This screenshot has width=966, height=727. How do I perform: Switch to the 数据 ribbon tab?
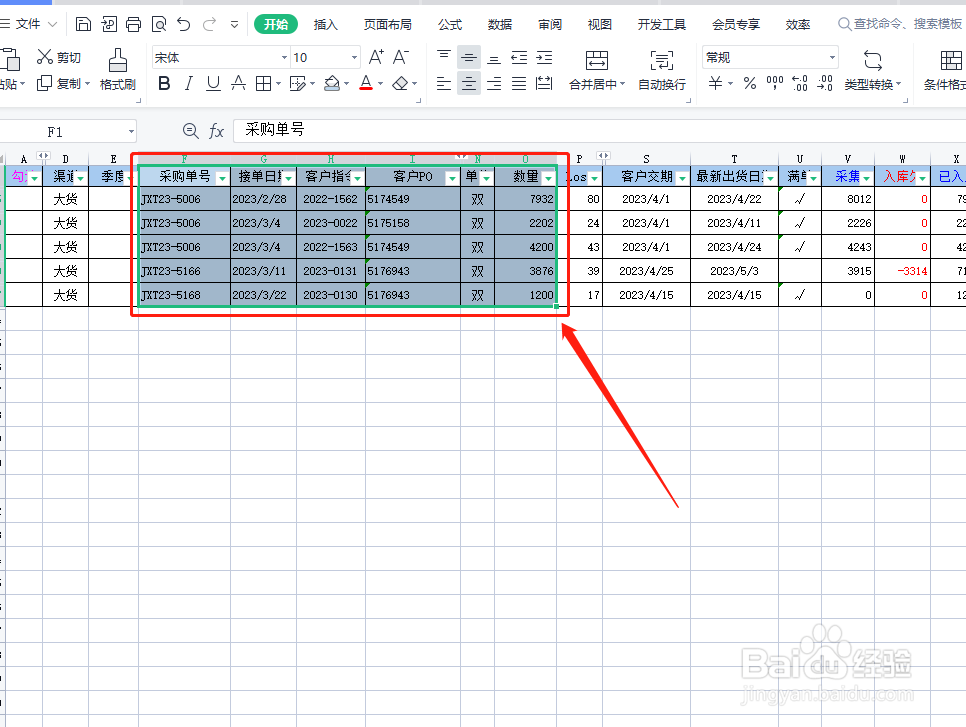point(499,24)
